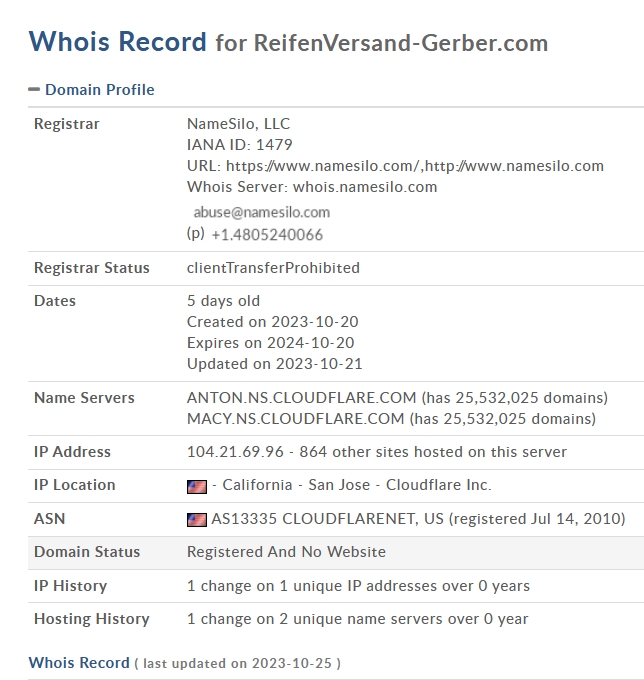Click the Dates row label

coord(55,301)
